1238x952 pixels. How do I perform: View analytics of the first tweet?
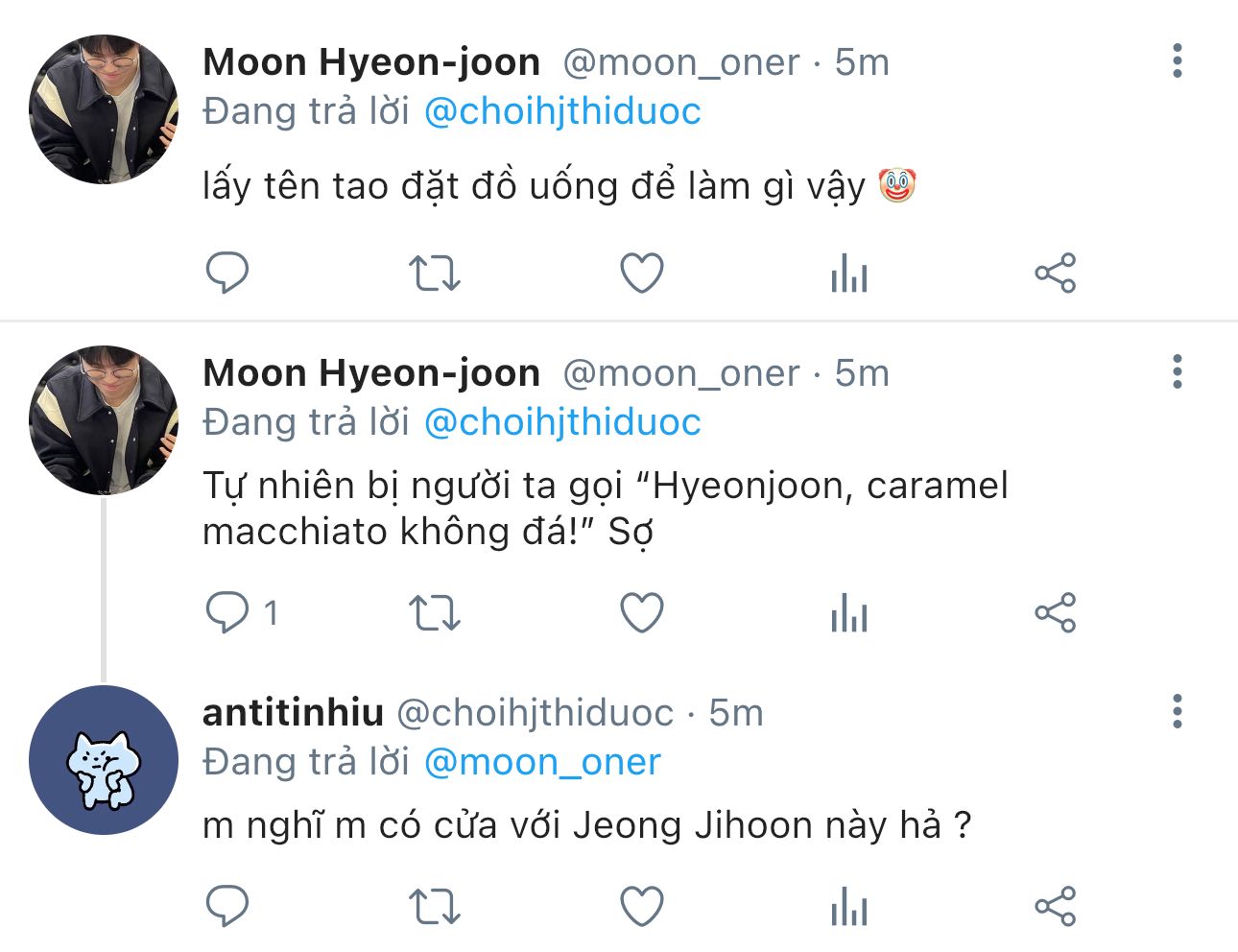pyautogui.click(x=849, y=274)
